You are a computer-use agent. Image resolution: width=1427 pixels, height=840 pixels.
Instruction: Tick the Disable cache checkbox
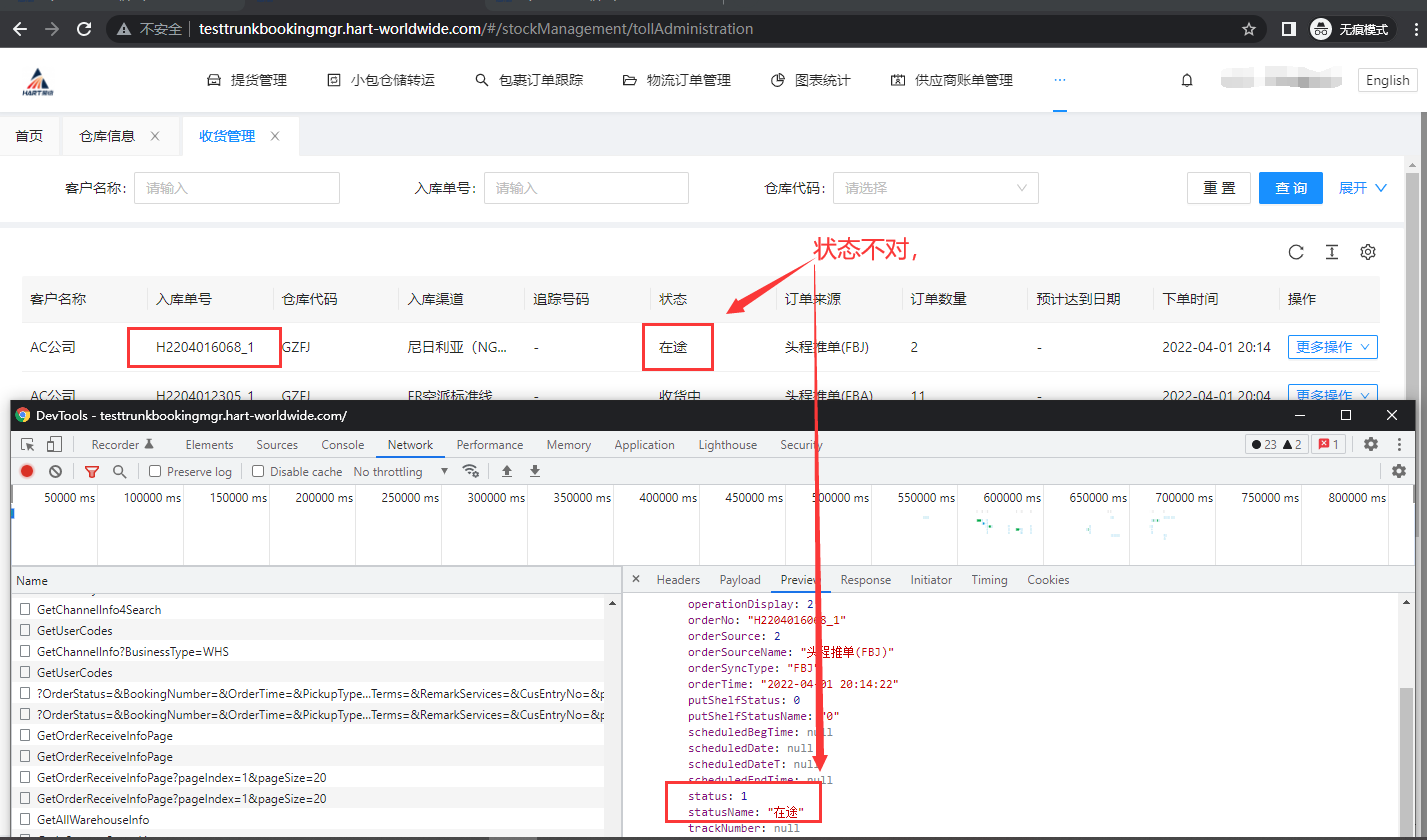258,471
